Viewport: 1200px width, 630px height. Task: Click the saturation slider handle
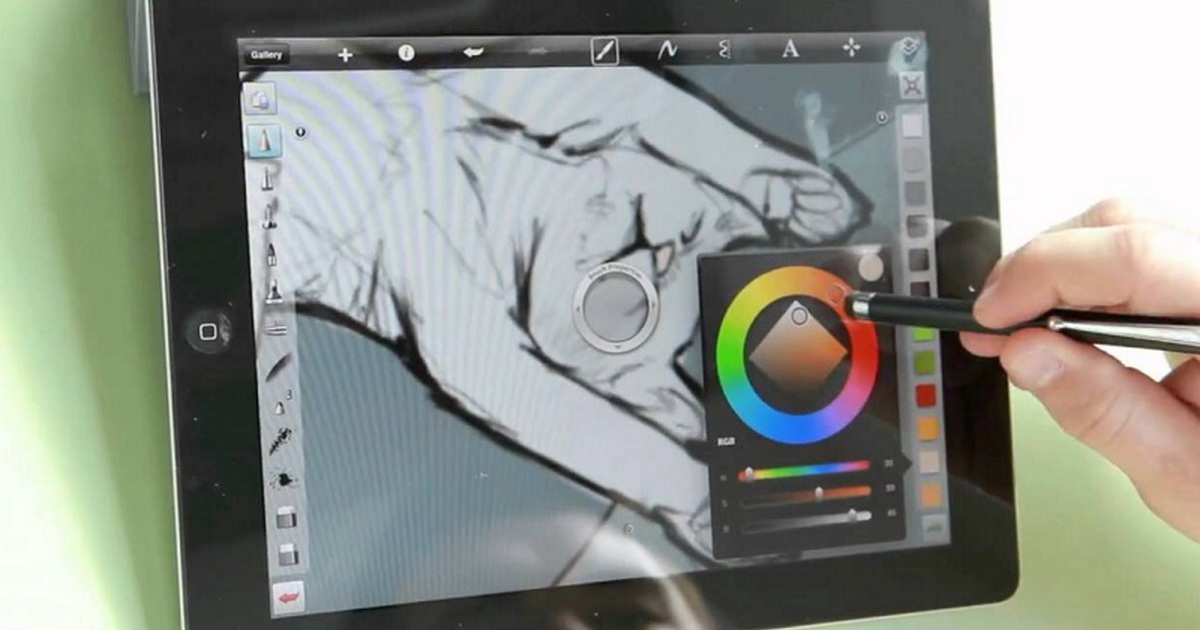point(819,492)
